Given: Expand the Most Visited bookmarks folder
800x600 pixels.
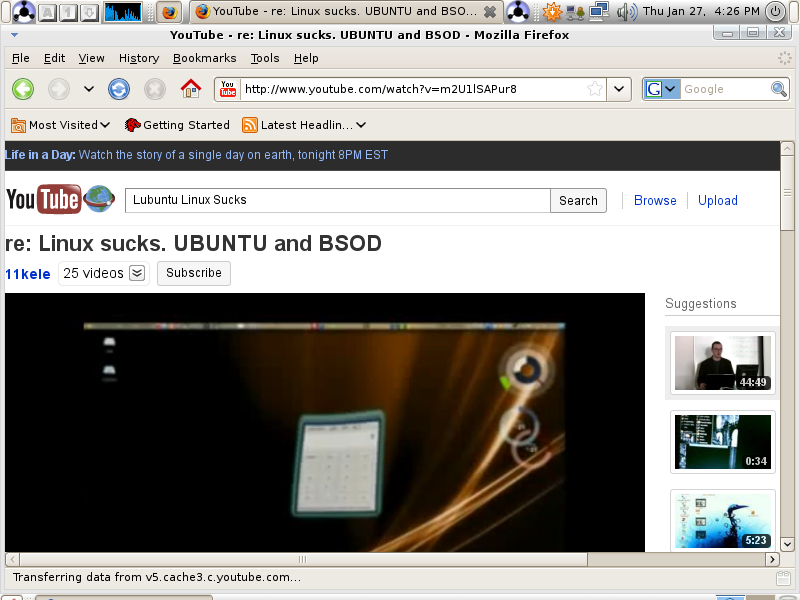Looking at the screenshot, I should (x=60, y=125).
